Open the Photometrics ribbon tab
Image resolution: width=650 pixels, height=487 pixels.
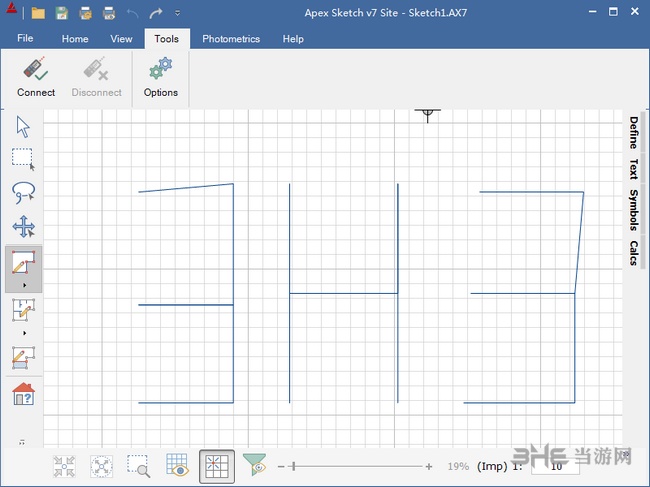click(231, 39)
